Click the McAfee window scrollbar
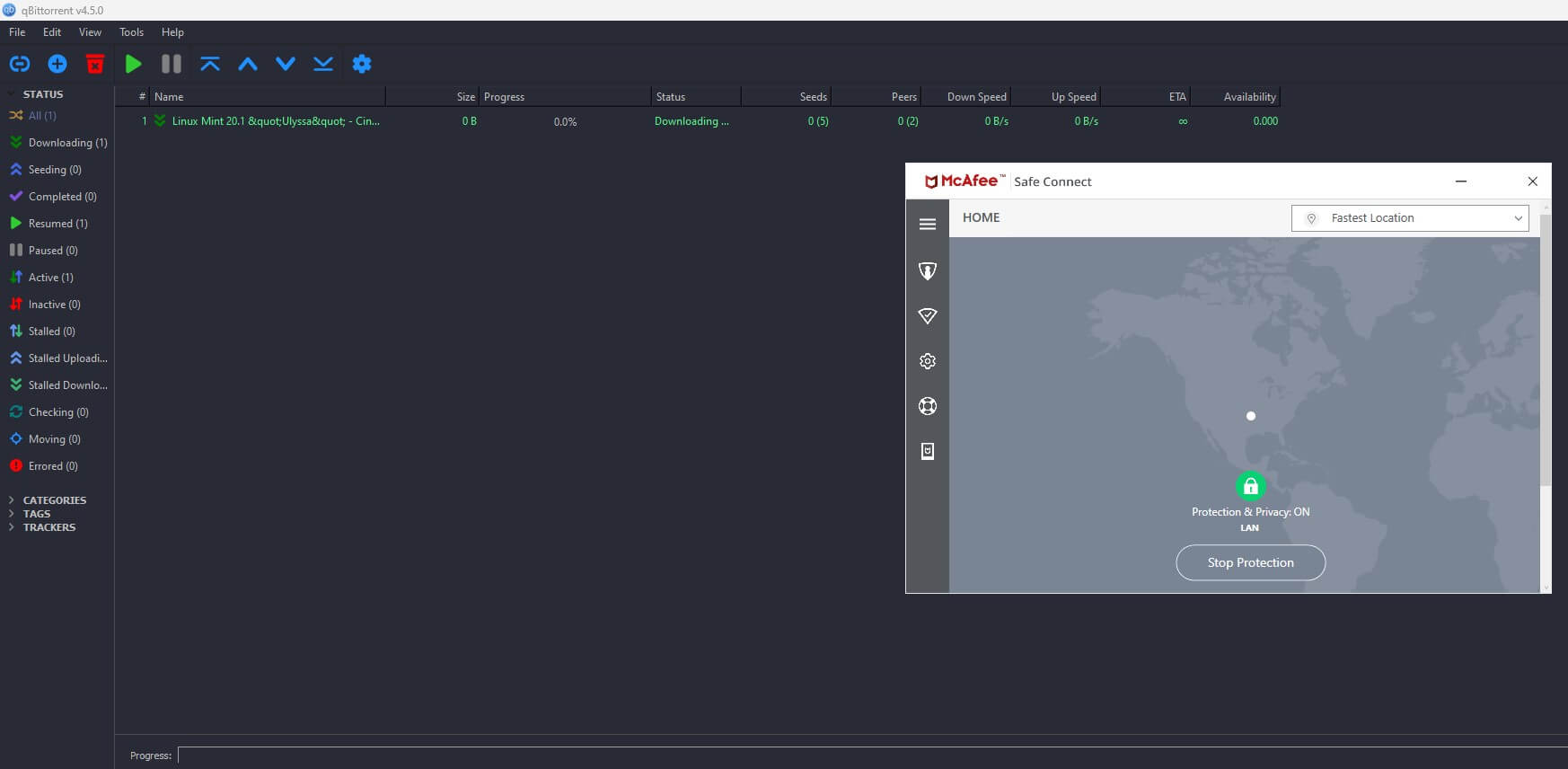 click(x=1546, y=350)
